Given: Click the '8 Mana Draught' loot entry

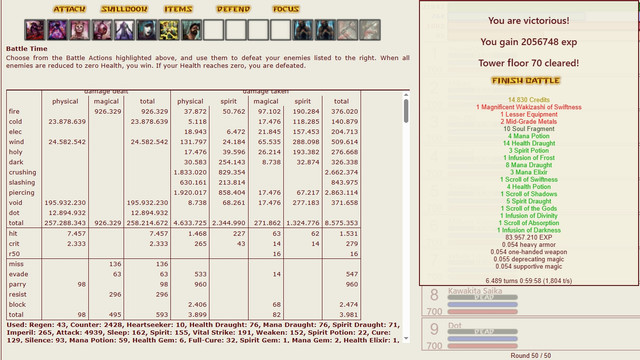Looking at the screenshot, I should tap(529, 165).
